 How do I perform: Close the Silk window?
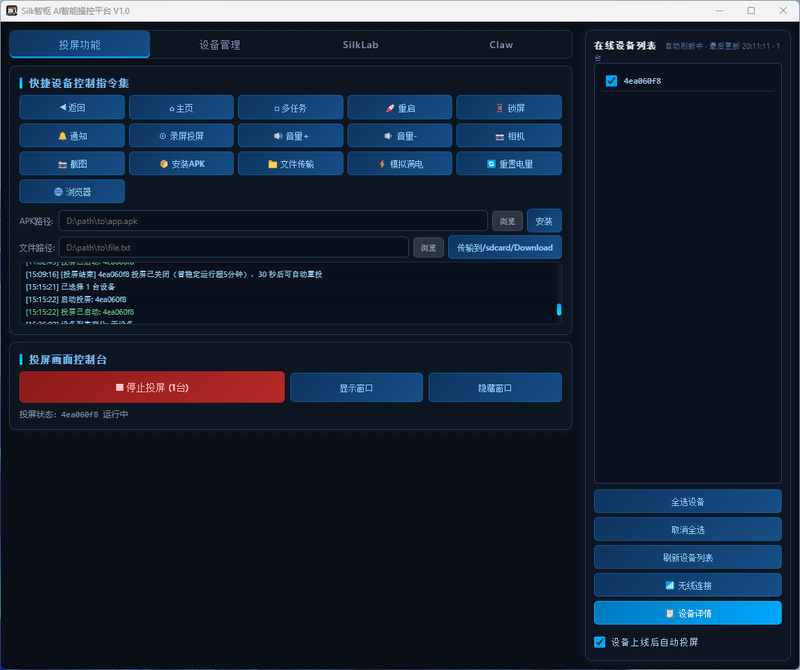pyautogui.click(x=783, y=11)
